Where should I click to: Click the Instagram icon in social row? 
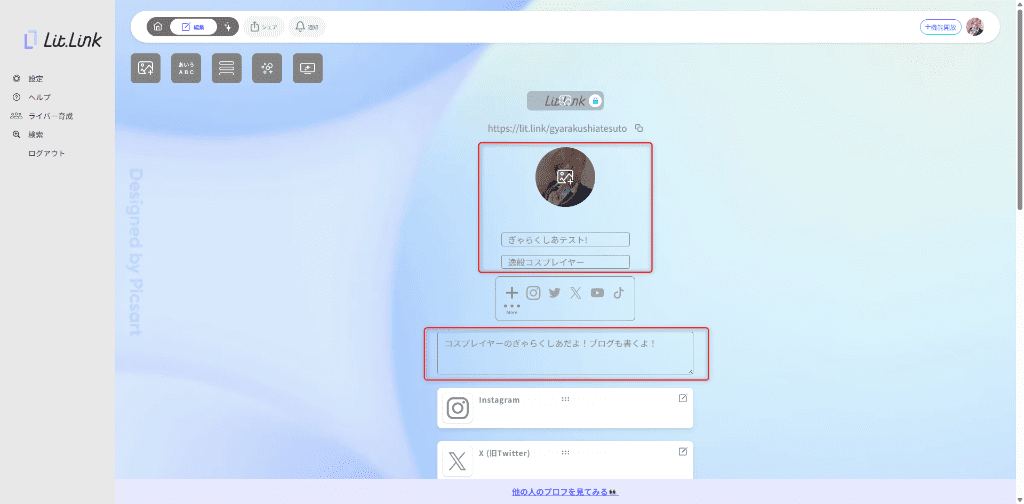(x=534, y=293)
